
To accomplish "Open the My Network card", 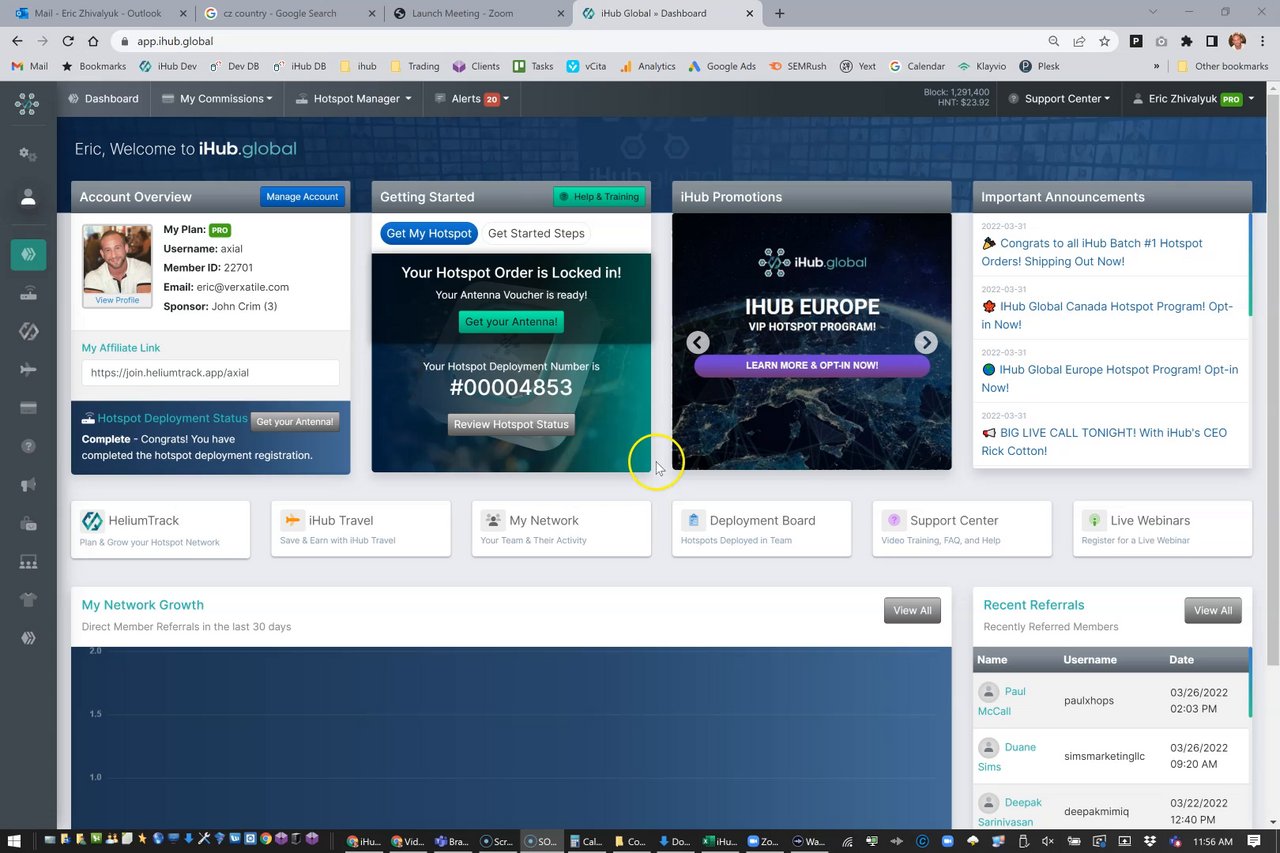I will 561,529.
